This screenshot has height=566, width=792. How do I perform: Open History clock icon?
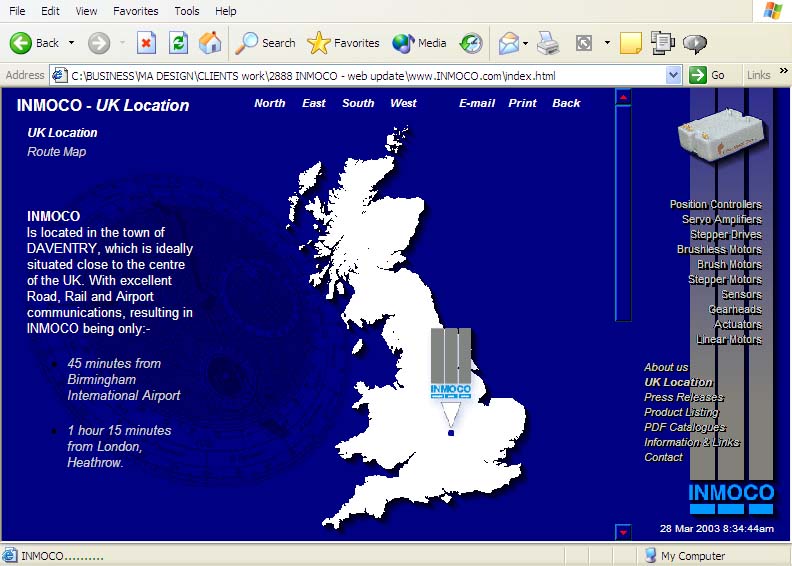click(471, 43)
